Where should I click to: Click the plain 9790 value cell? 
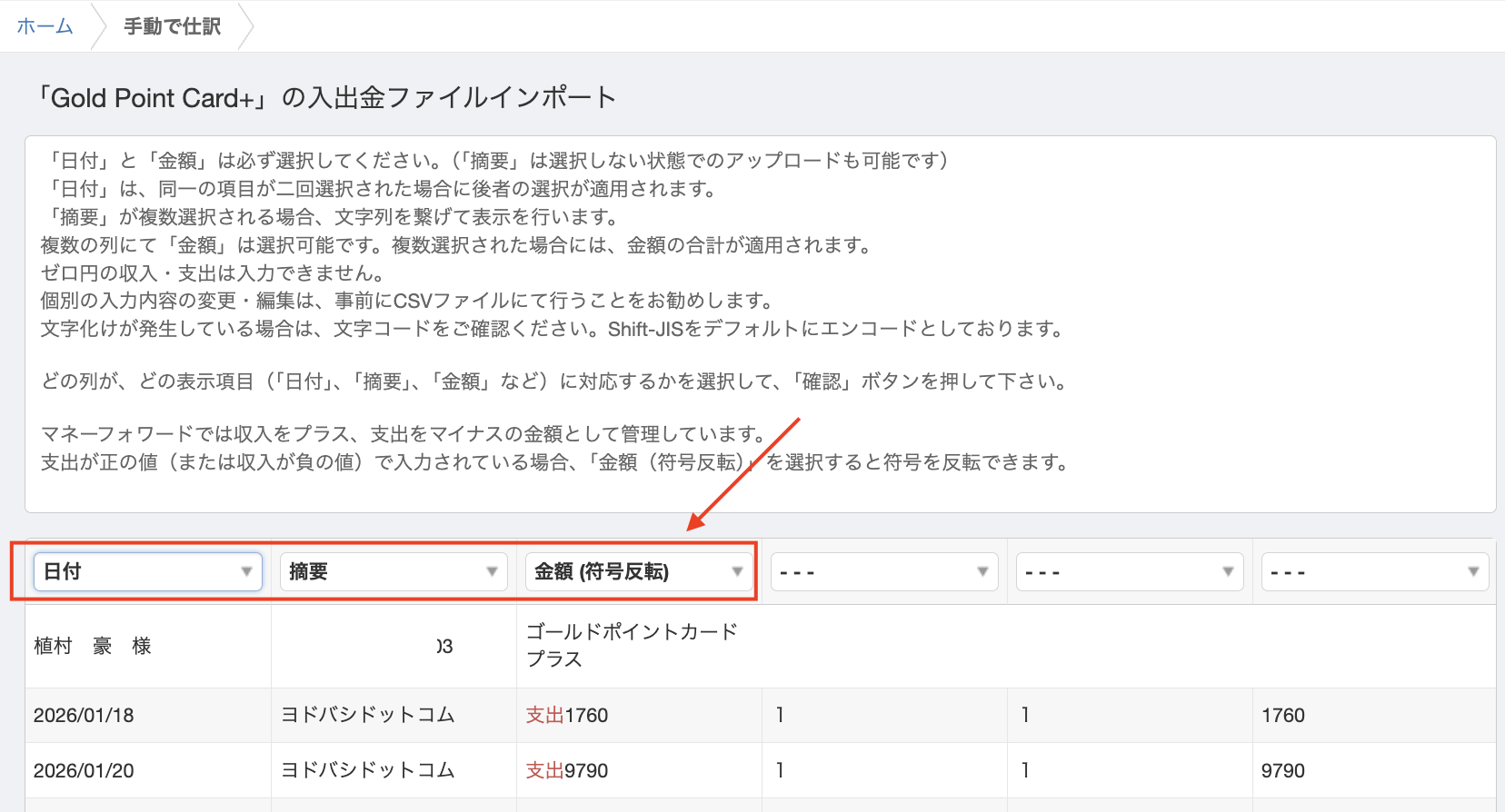[1282, 770]
